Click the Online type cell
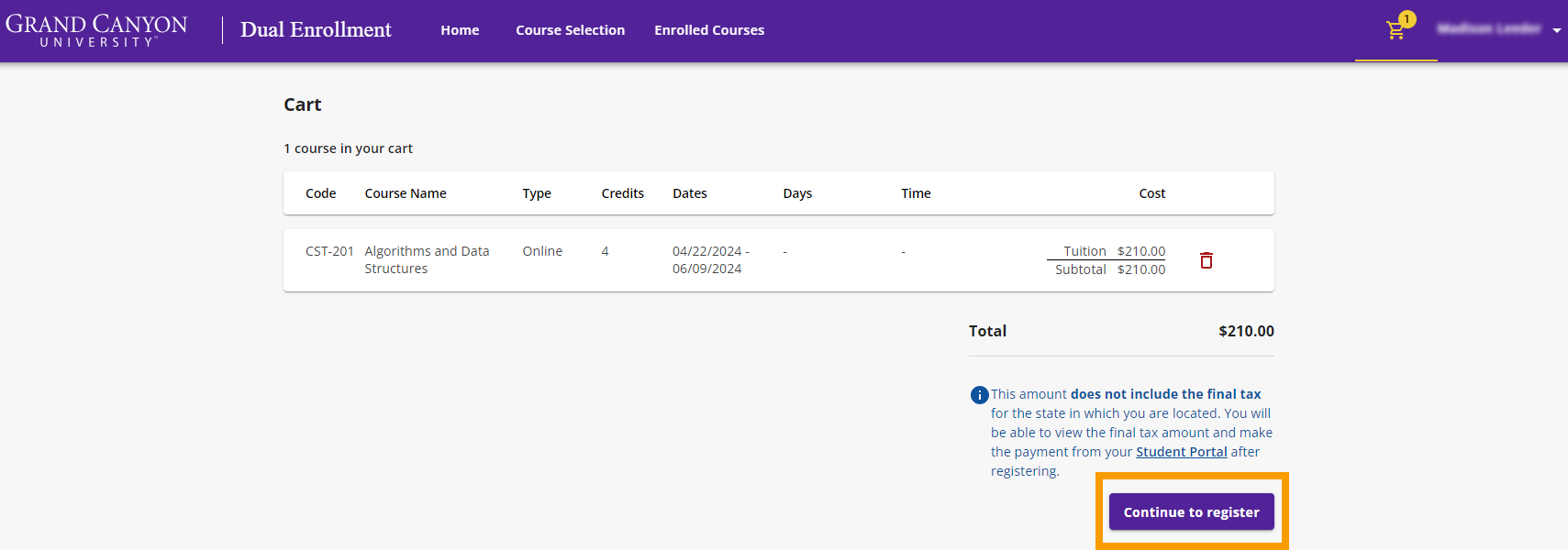The width and height of the screenshot is (1568, 550). pos(542,251)
